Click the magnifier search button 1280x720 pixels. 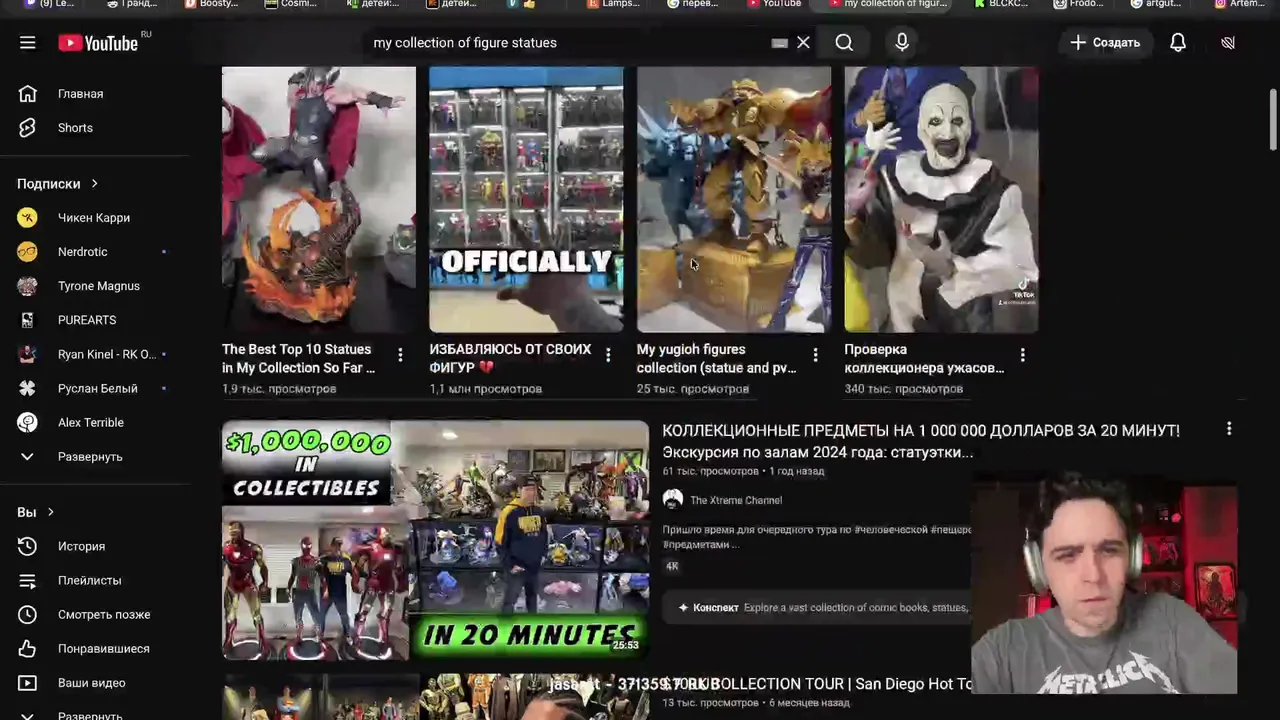(x=844, y=43)
